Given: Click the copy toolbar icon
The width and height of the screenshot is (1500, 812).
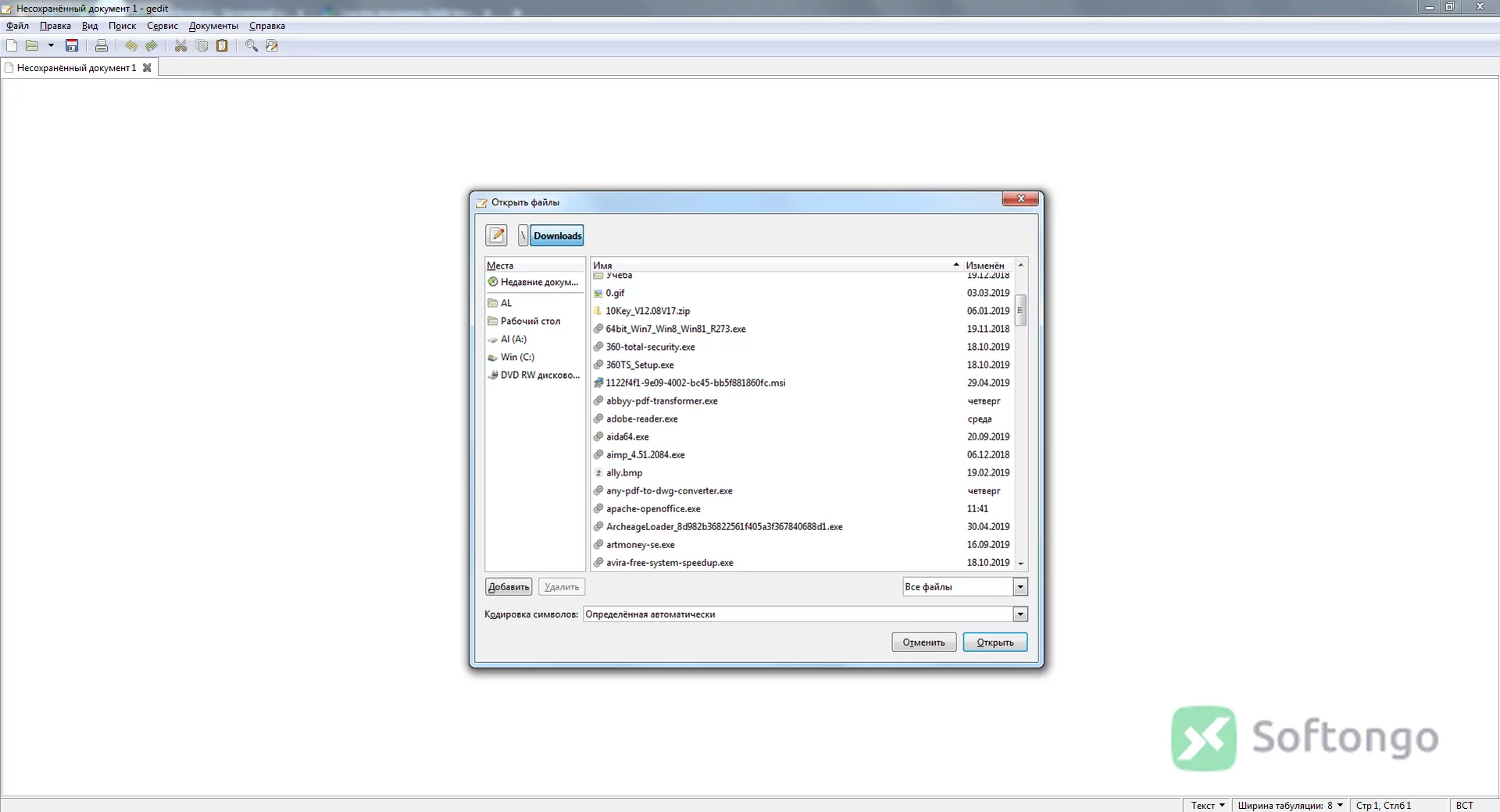Looking at the screenshot, I should tap(202, 46).
